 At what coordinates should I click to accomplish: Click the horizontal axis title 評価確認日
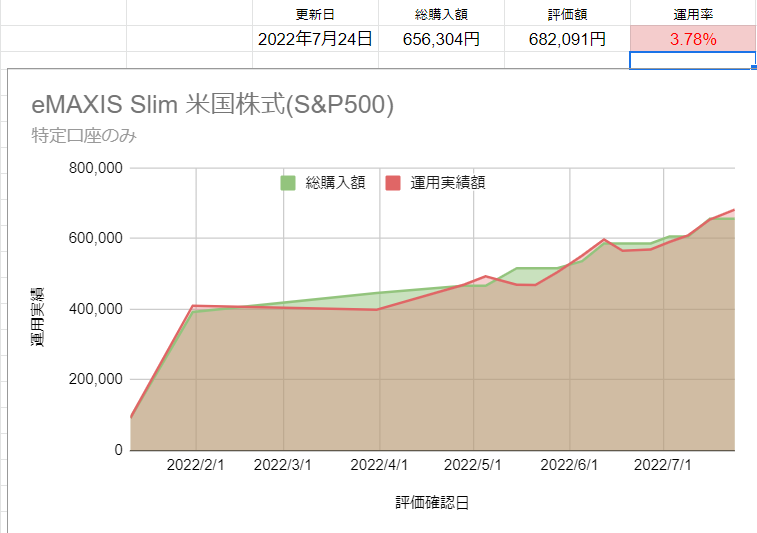[432, 503]
